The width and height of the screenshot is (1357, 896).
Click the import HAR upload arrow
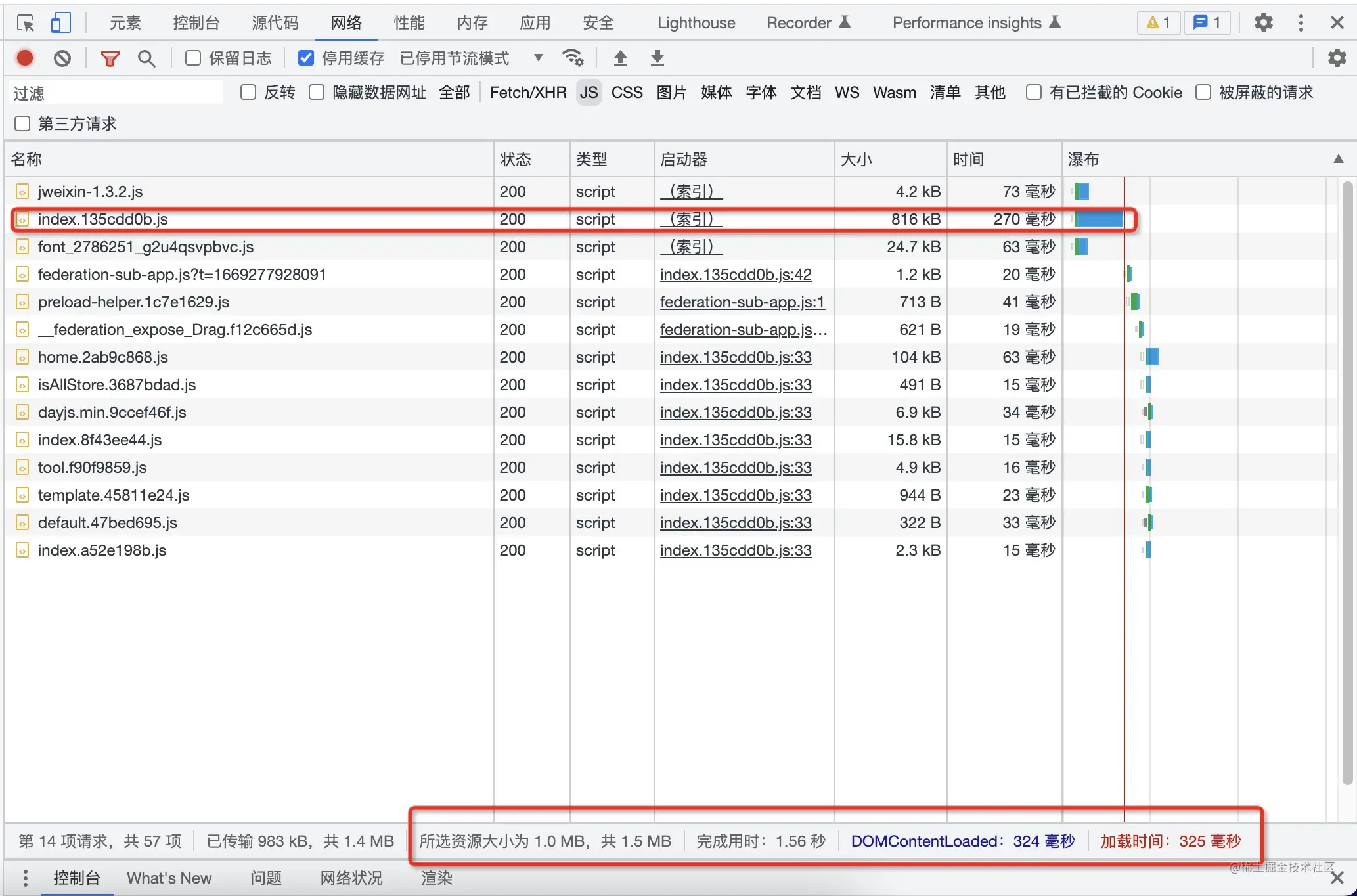(x=620, y=58)
